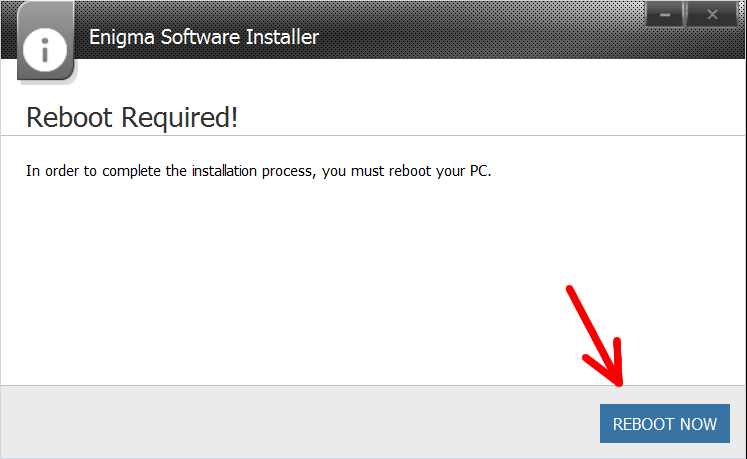
Task: Close the installer with the X icon
Action: click(x=712, y=15)
